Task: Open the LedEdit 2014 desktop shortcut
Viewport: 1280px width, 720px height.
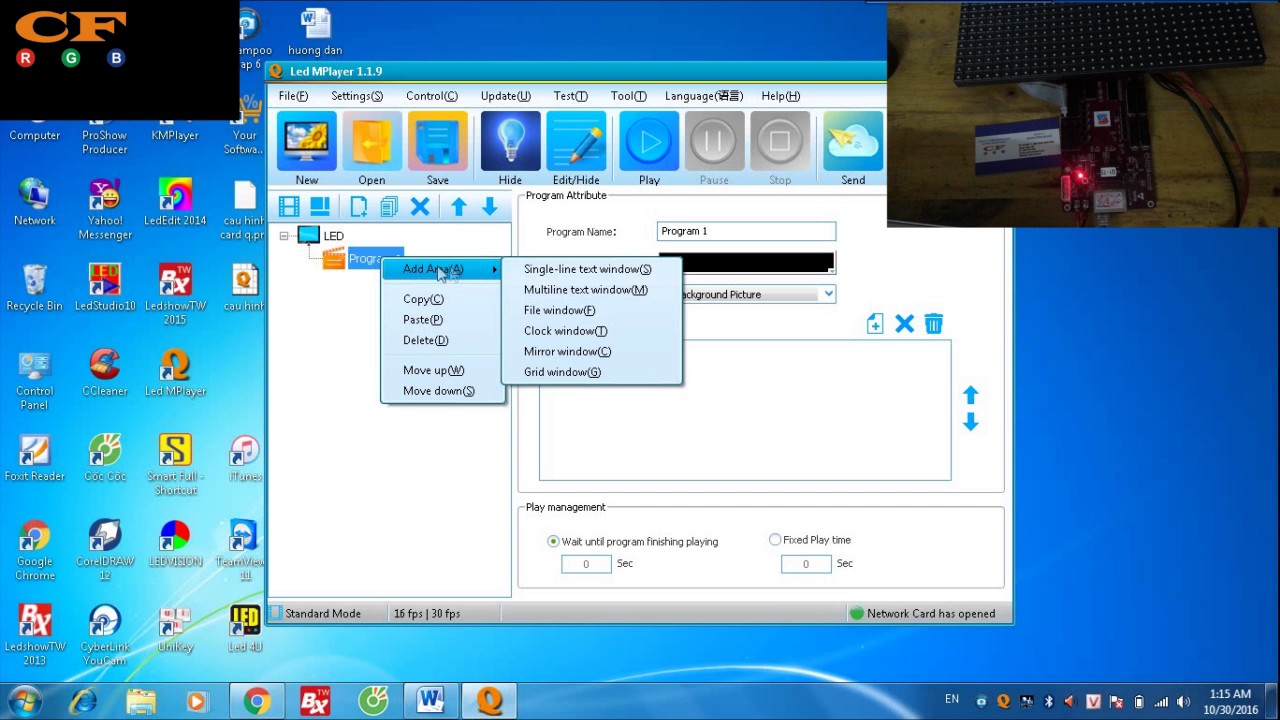Action: 175,203
